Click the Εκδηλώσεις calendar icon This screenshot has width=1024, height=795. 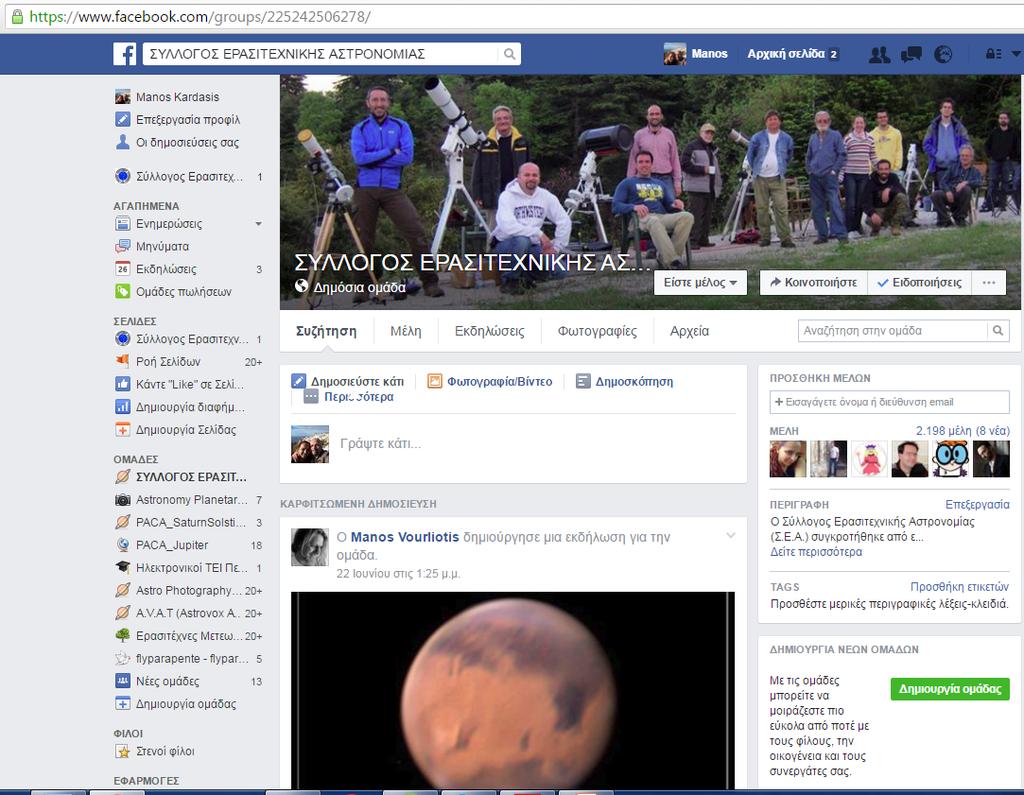click(123, 269)
